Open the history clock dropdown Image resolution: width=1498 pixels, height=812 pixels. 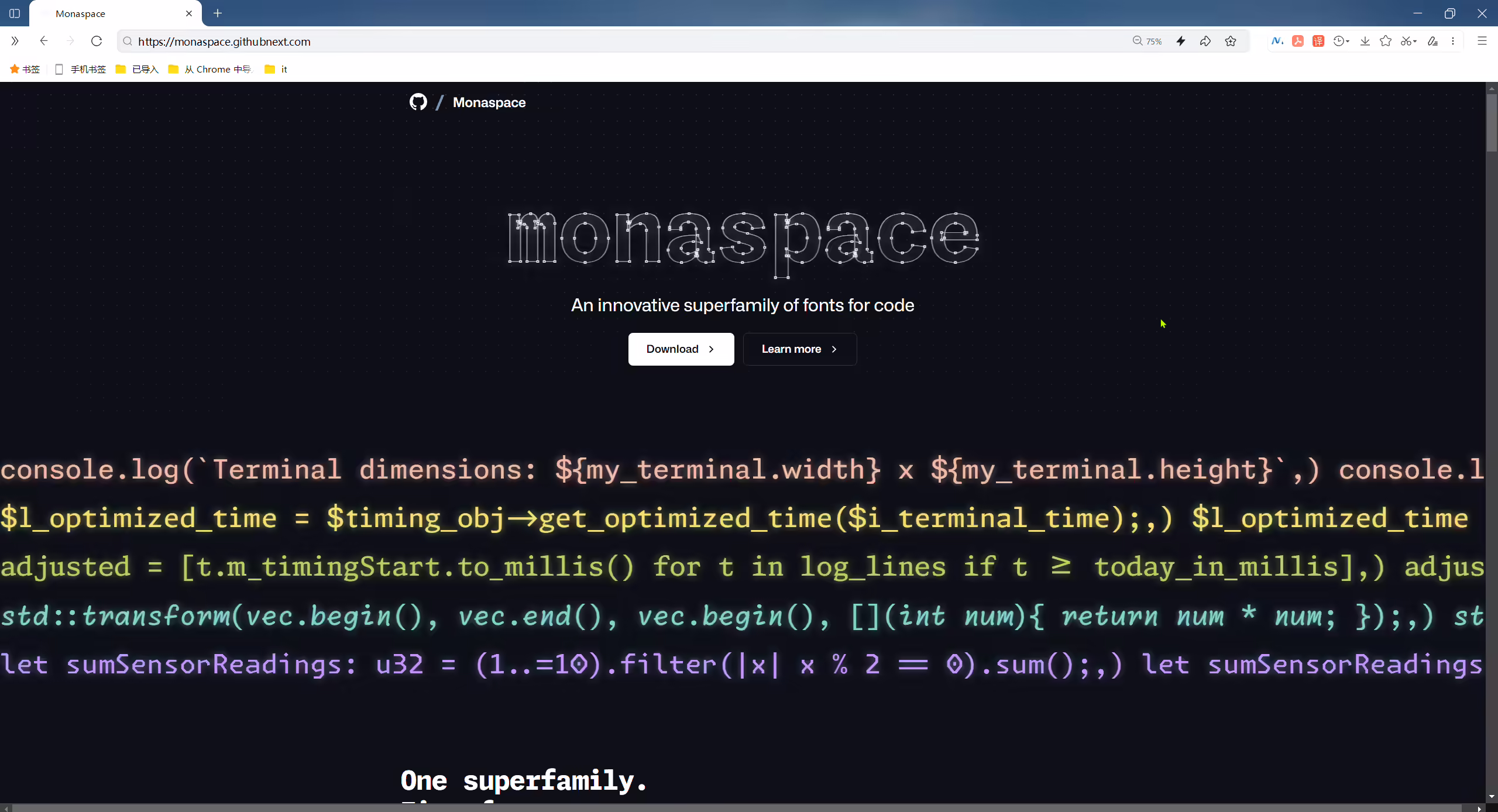coord(1341,41)
